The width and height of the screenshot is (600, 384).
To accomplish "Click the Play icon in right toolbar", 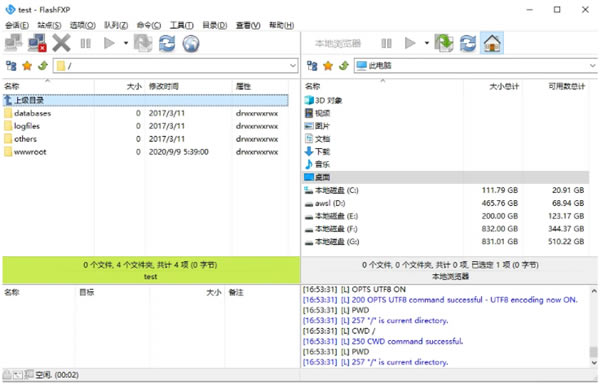I will [410, 43].
